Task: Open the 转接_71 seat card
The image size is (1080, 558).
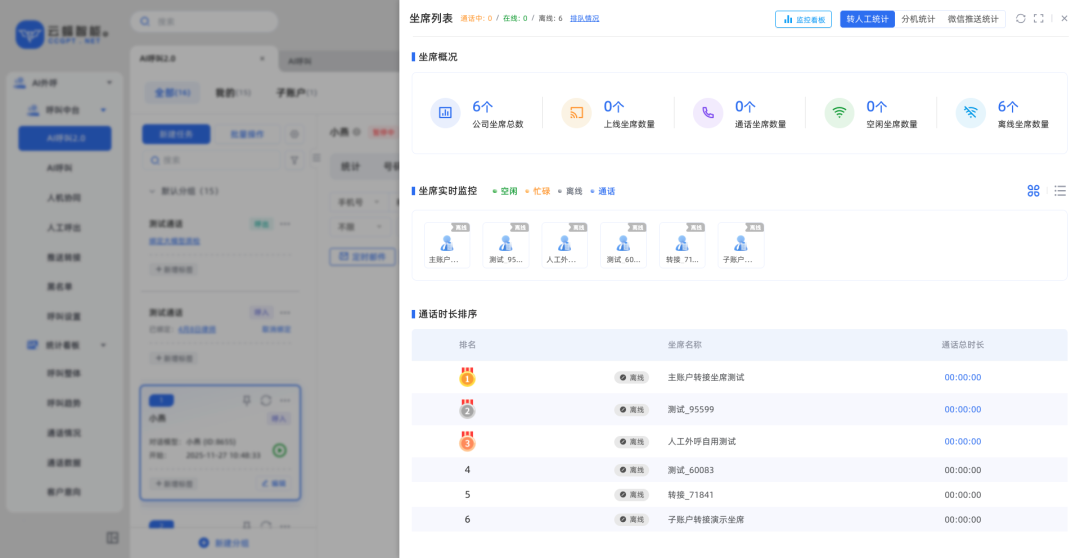Action: [682, 245]
